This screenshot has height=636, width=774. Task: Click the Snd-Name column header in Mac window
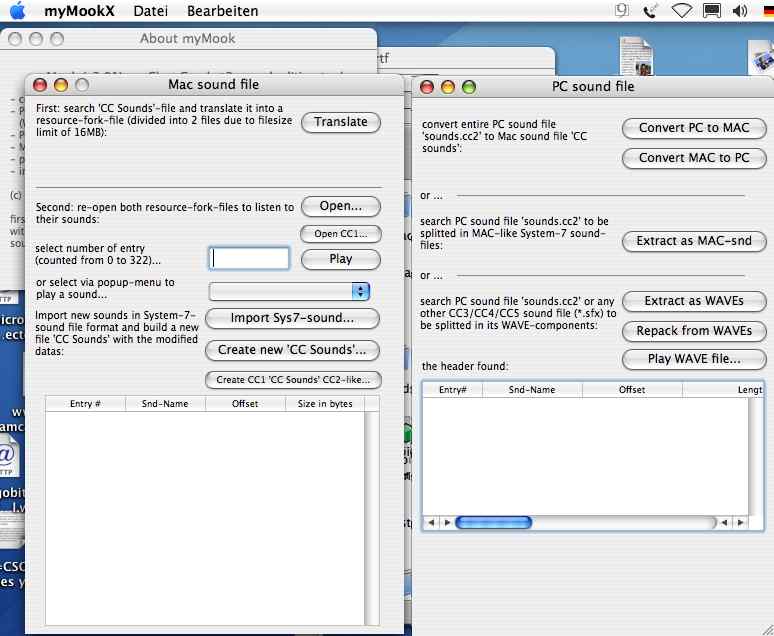tap(165, 403)
